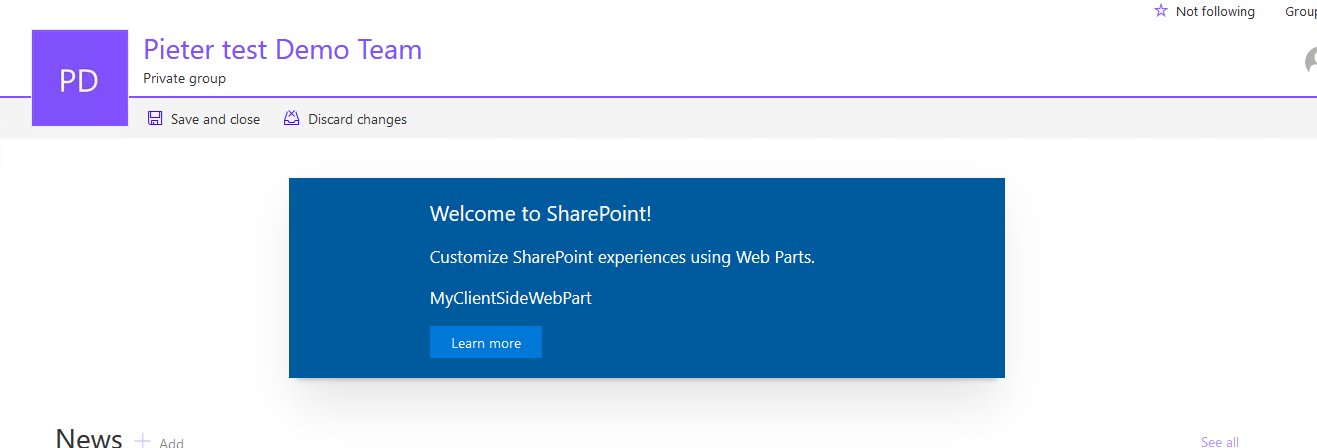The width and height of the screenshot is (1317, 448).
Task: Open the PD site logo tile
Action: (80, 78)
